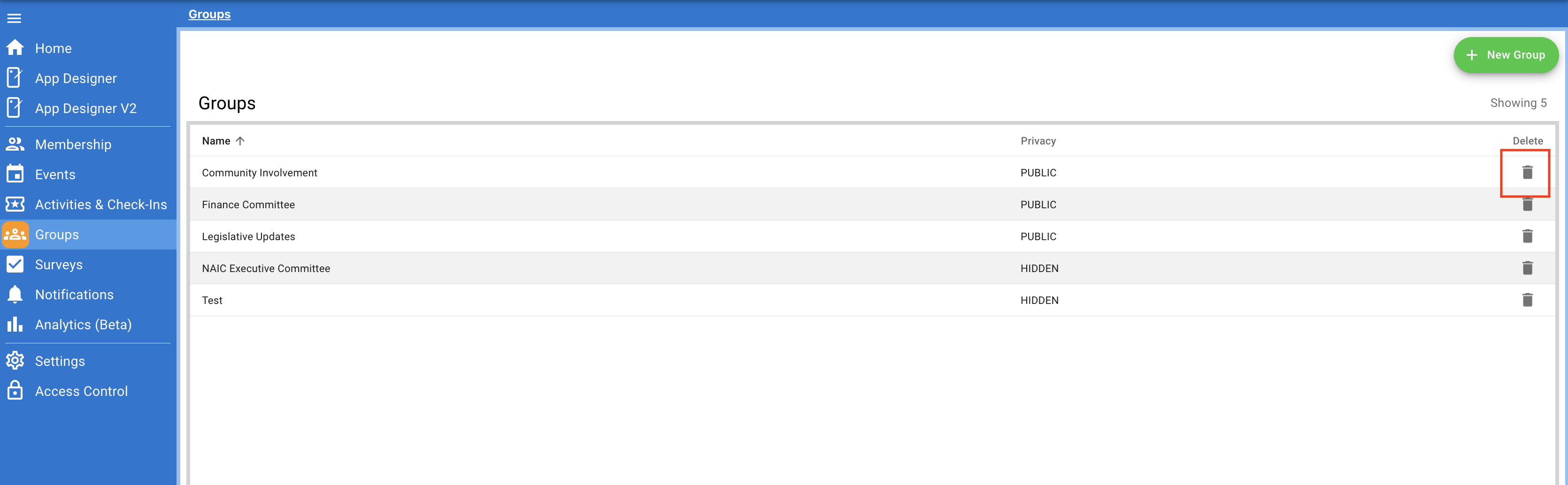Image resolution: width=1568 pixels, height=485 pixels.
Task: Select the Activities & Check-Ins star icon
Action: pyautogui.click(x=15, y=205)
